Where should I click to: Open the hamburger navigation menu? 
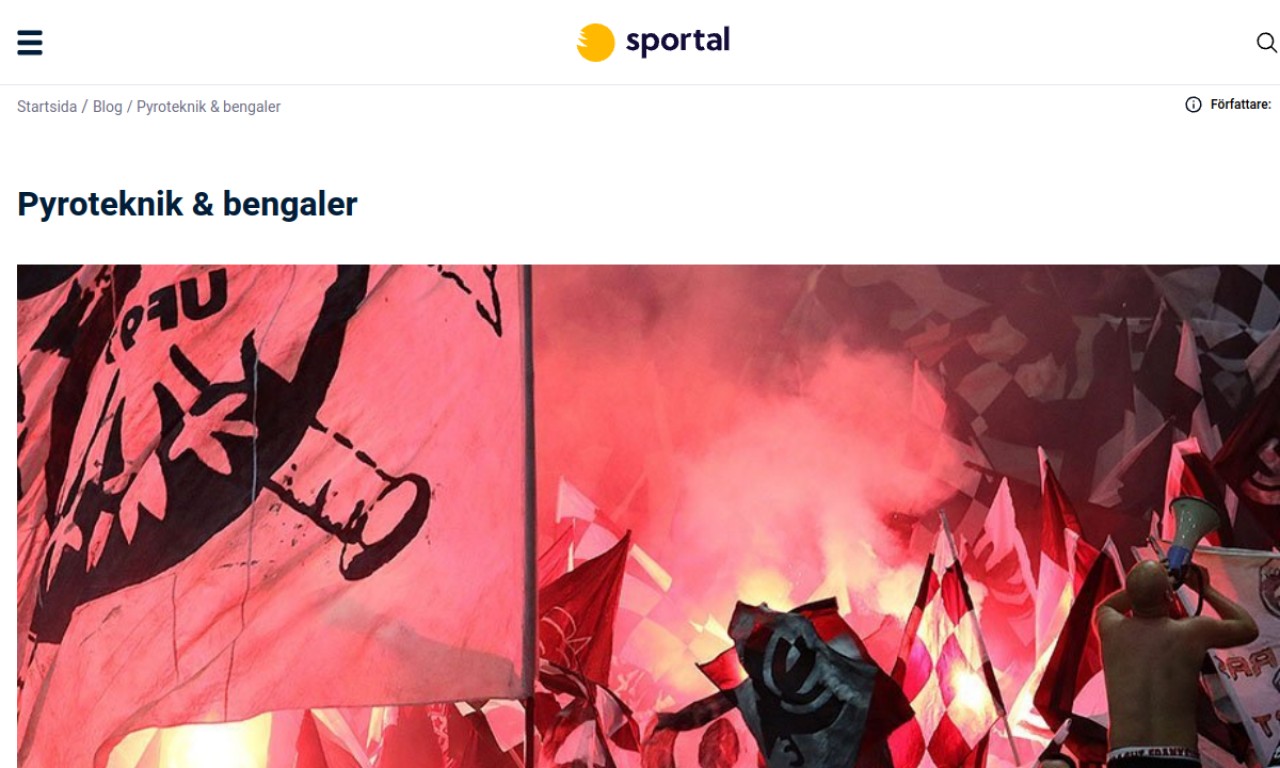(30, 42)
